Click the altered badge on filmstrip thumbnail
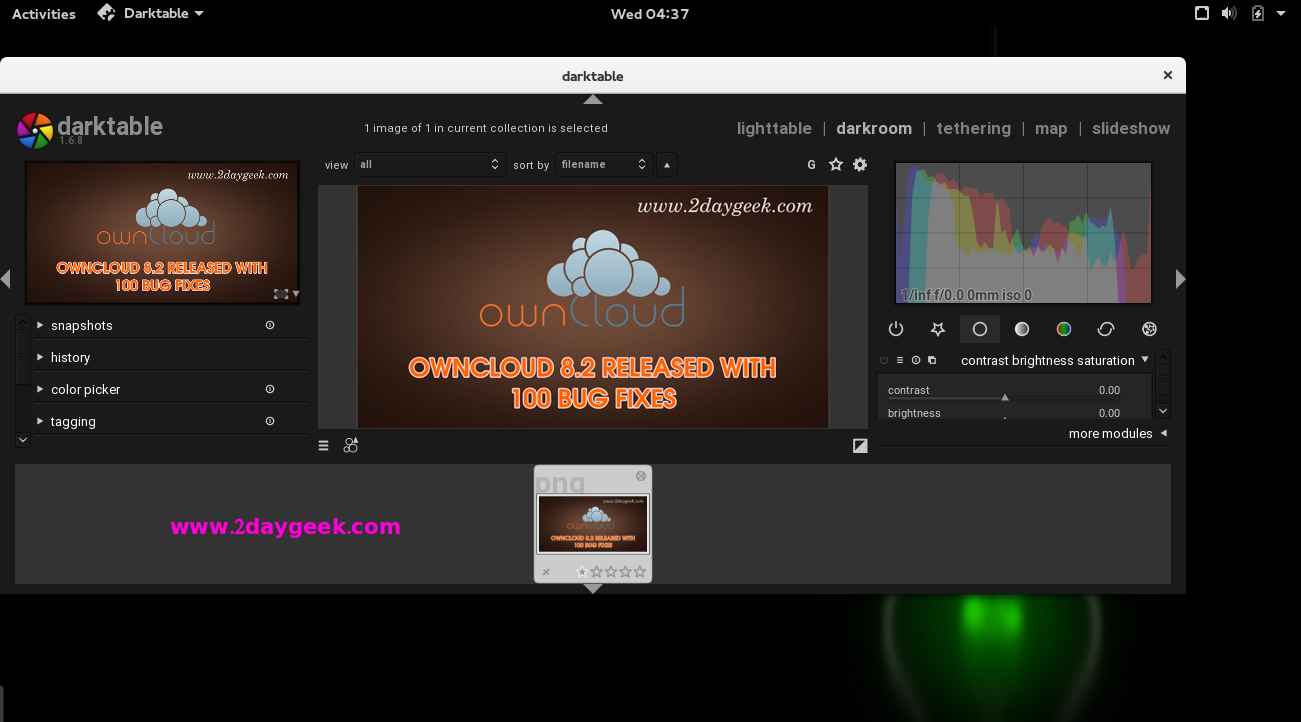 (641, 476)
